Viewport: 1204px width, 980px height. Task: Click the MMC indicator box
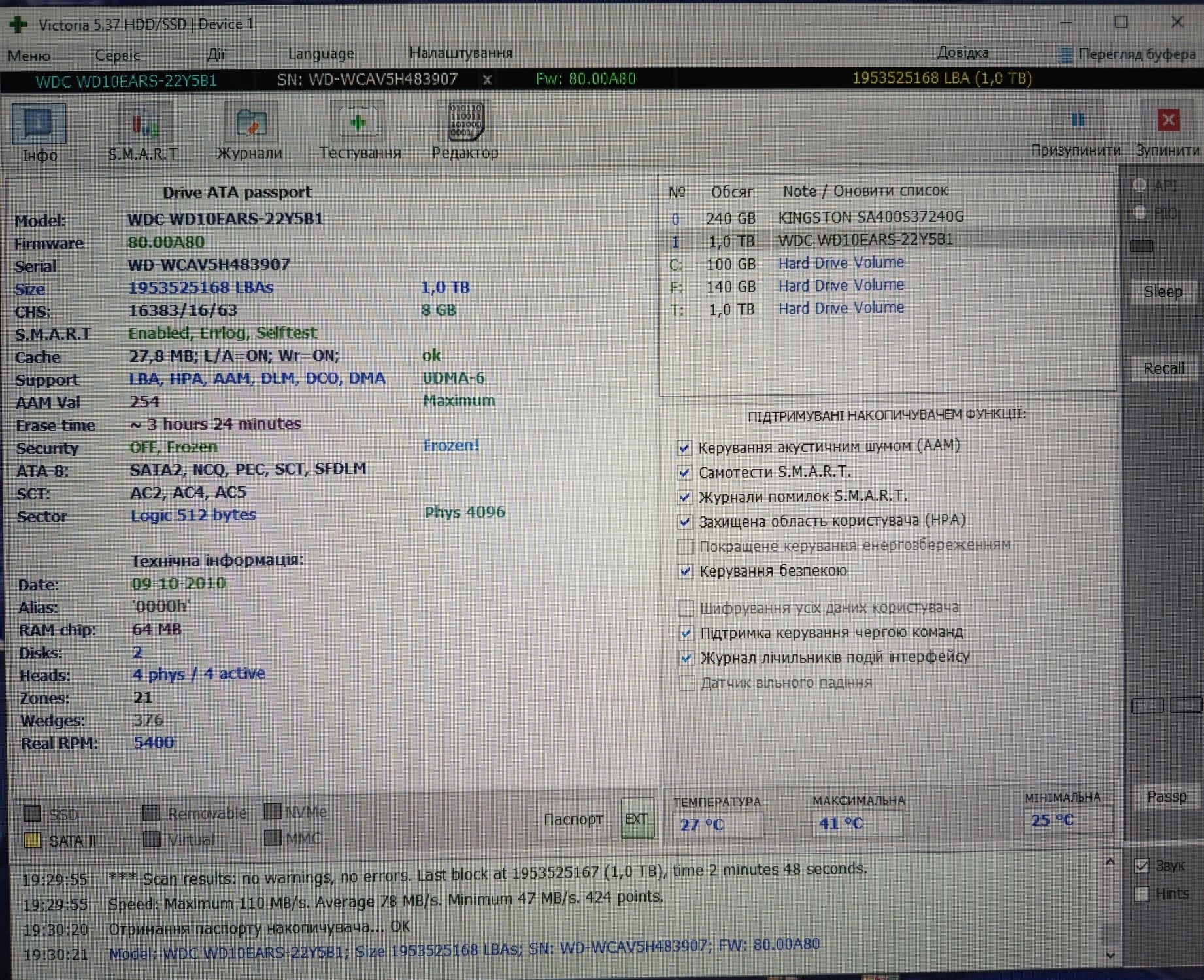[x=273, y=838]
